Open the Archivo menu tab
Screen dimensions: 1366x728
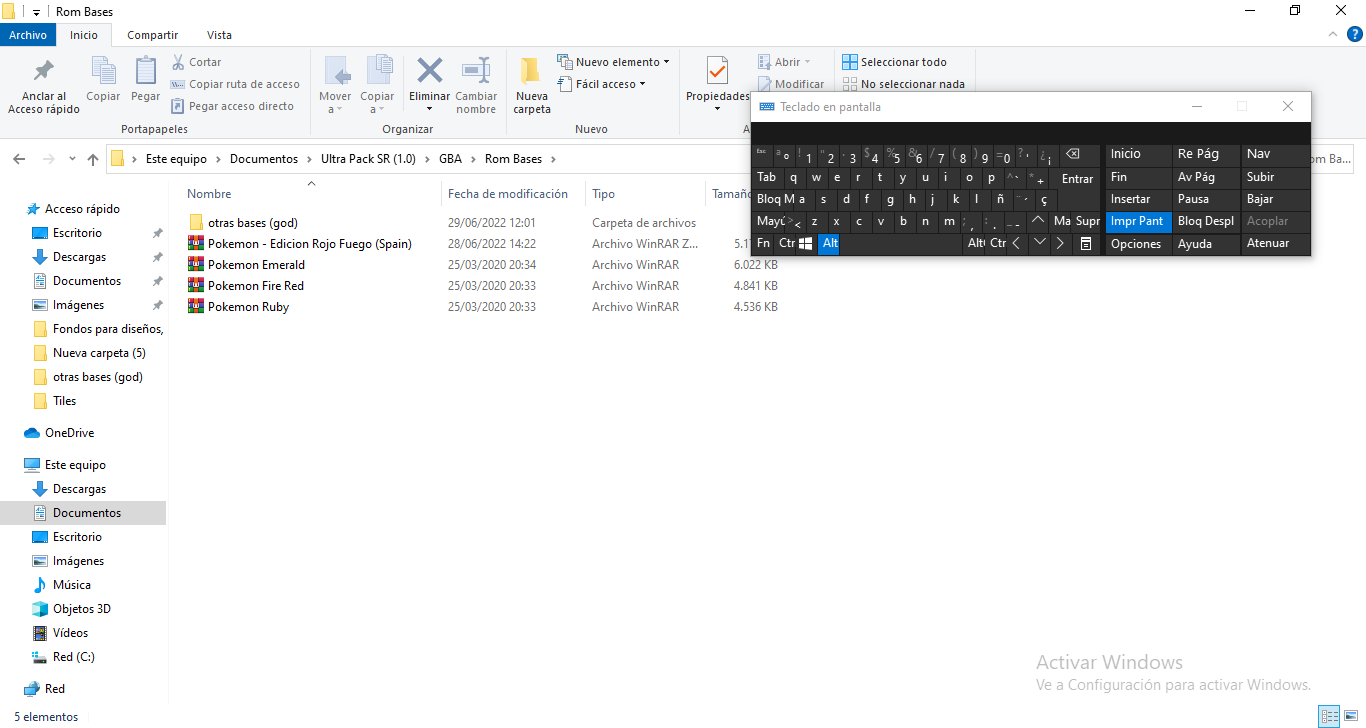[28, 35]
